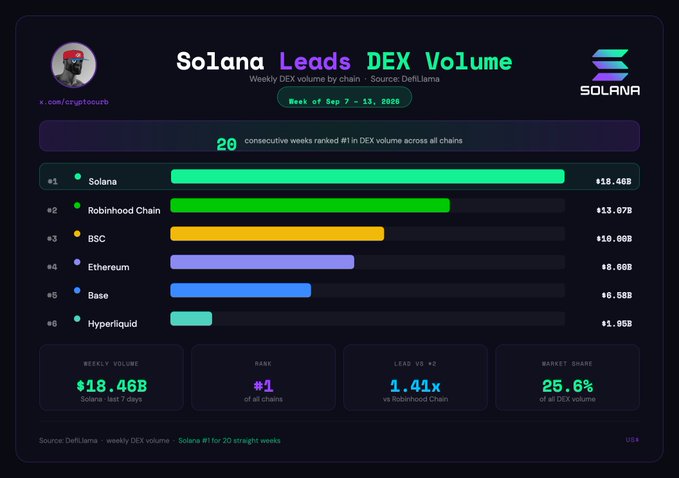
Task: Click the Solana #1 for 20 straight weeks footer
Action: point(229,441)
